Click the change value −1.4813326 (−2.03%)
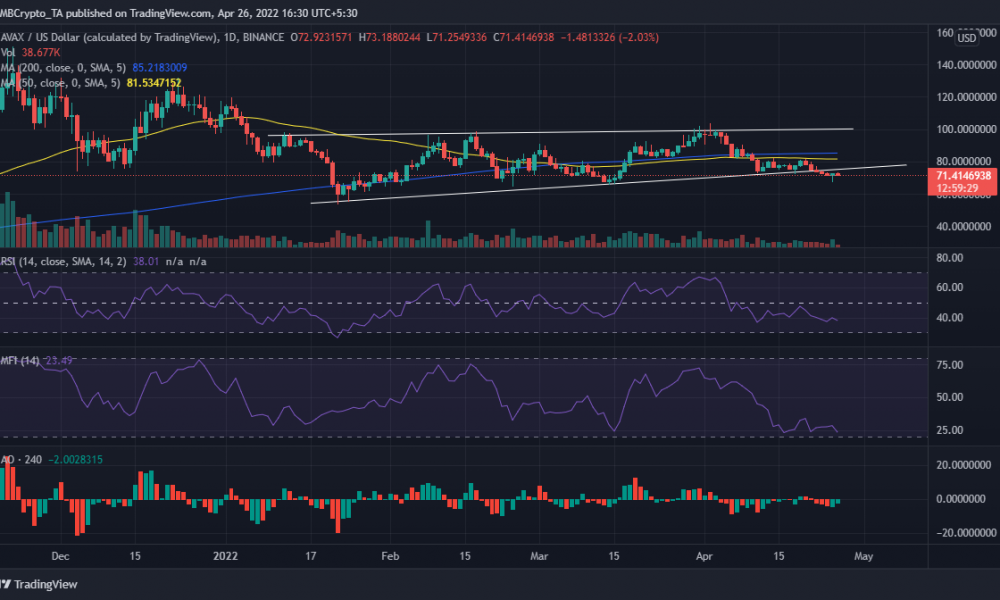The image size is (1000, 600). coord(610,38)
